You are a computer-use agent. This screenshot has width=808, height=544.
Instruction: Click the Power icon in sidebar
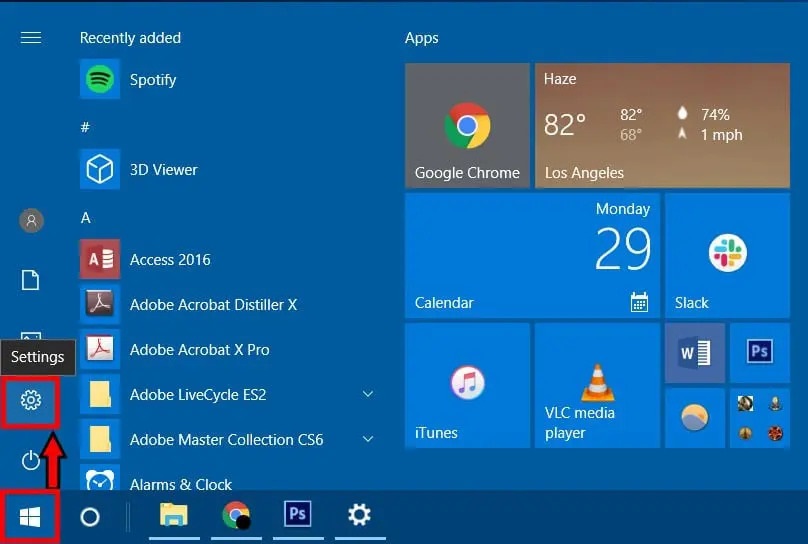(x=31, y=460)
